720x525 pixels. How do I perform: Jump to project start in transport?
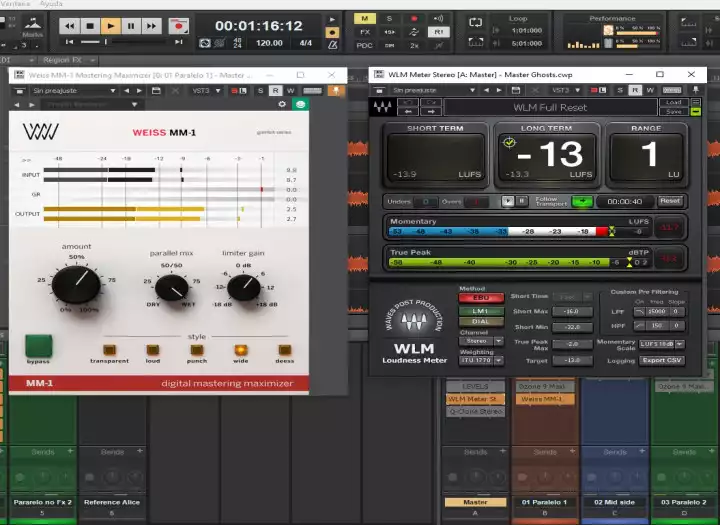[x=69, y=42]
